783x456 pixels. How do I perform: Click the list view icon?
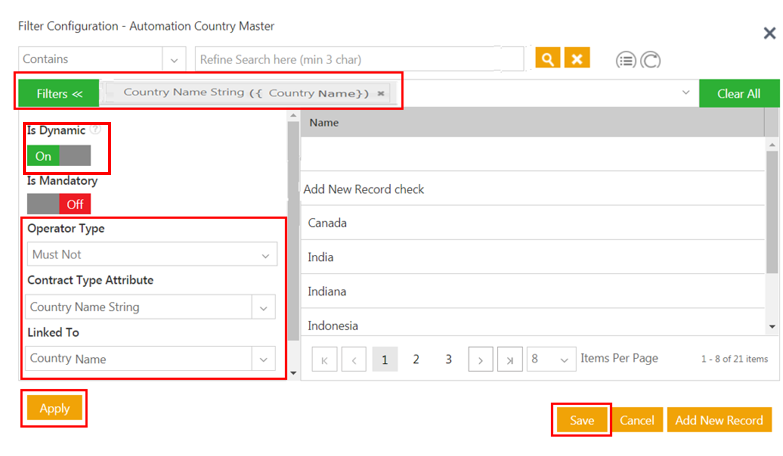click(x=626, y=60)
